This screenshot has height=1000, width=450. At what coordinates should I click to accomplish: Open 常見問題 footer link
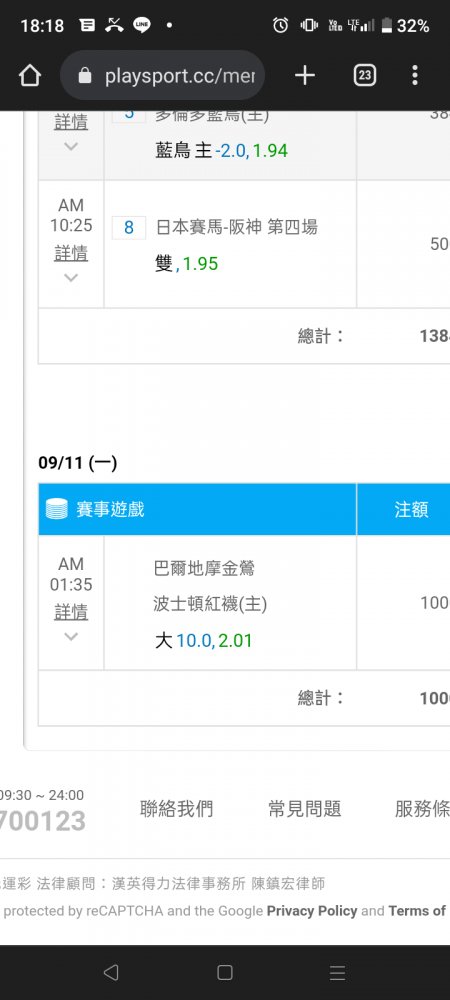[305, 809]
